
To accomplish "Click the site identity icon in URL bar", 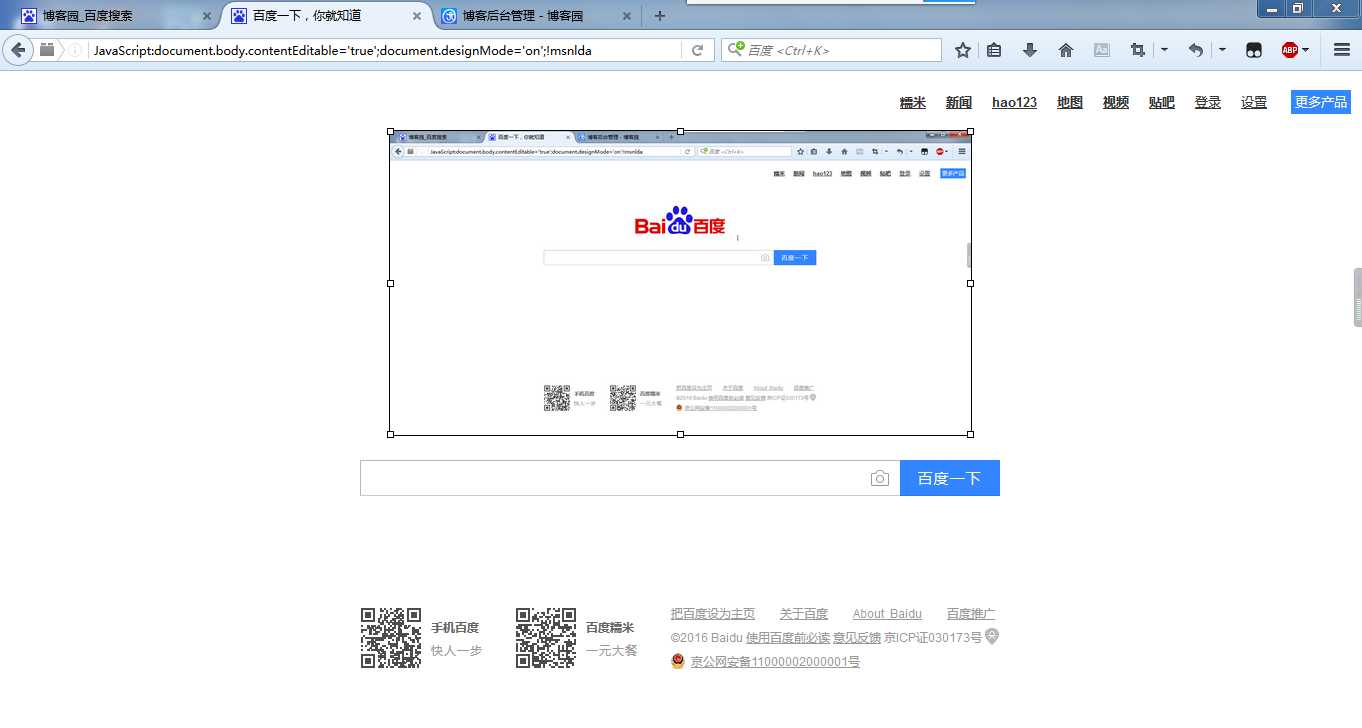I will click(47, 50).
